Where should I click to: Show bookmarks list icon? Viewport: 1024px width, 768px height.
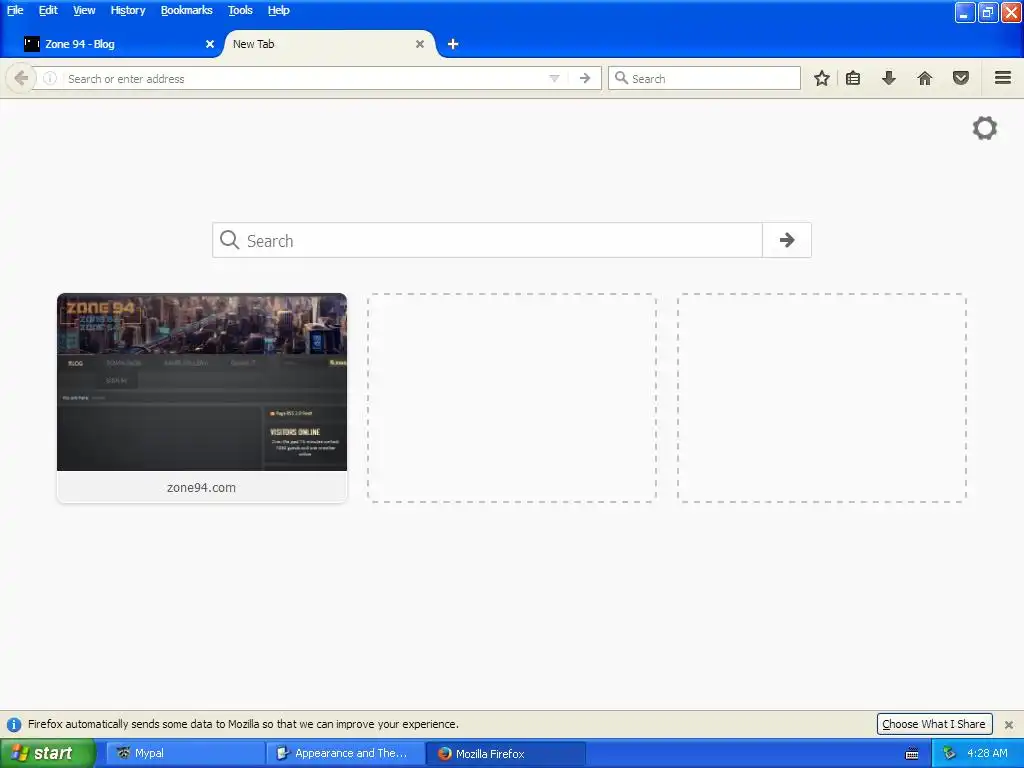pyautogui.click(x=853, y=78)
